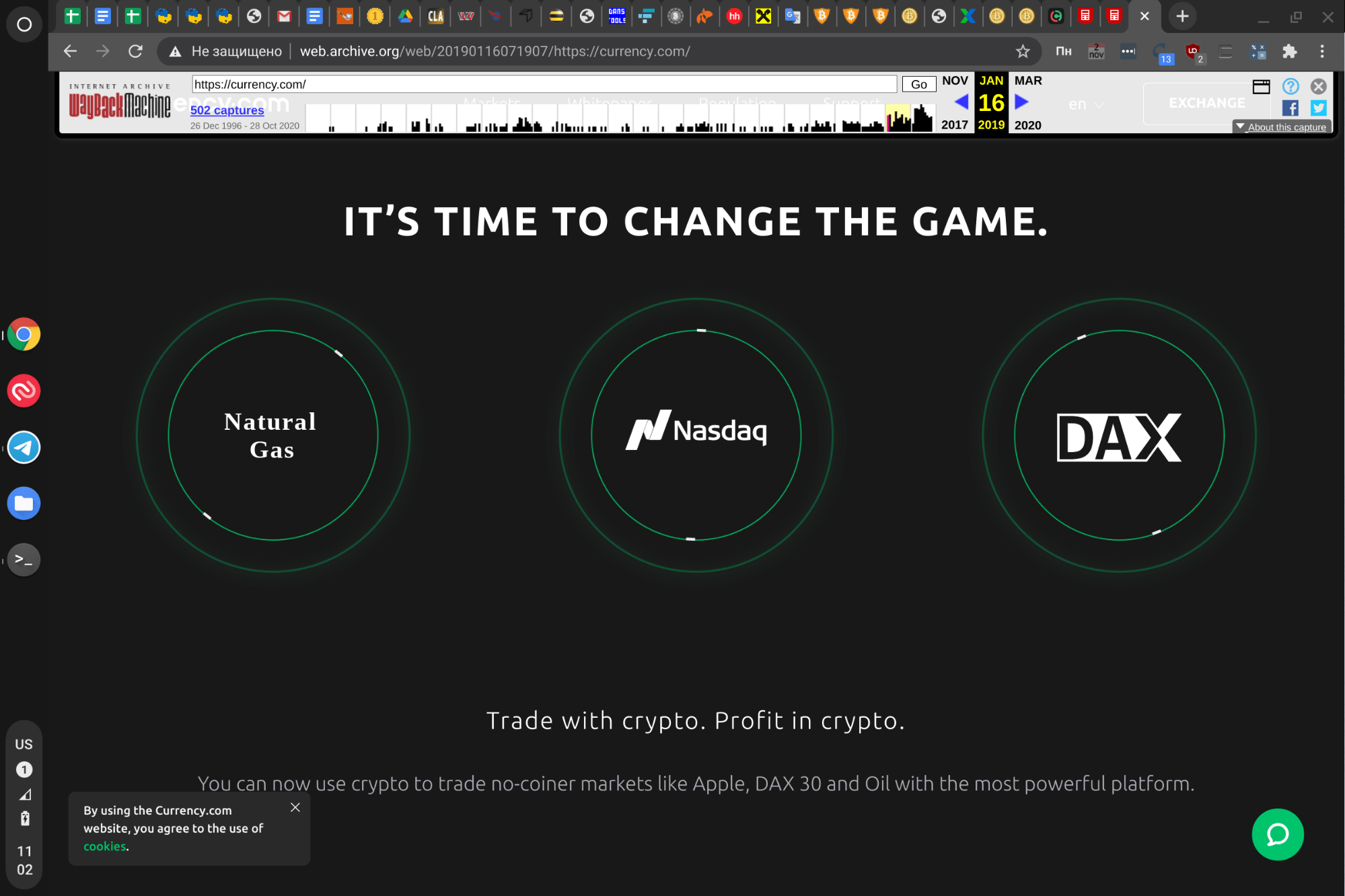Go to next capture blue arrow
1345x896 pixels.
pyautogui.click(x=1021, y=102)
